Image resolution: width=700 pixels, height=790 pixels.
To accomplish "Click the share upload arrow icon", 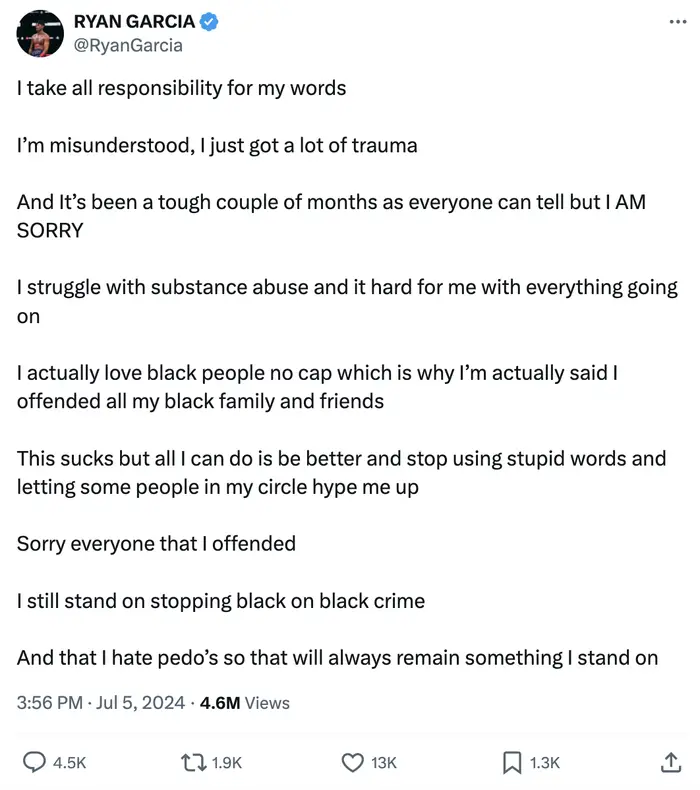I will 671,762.
